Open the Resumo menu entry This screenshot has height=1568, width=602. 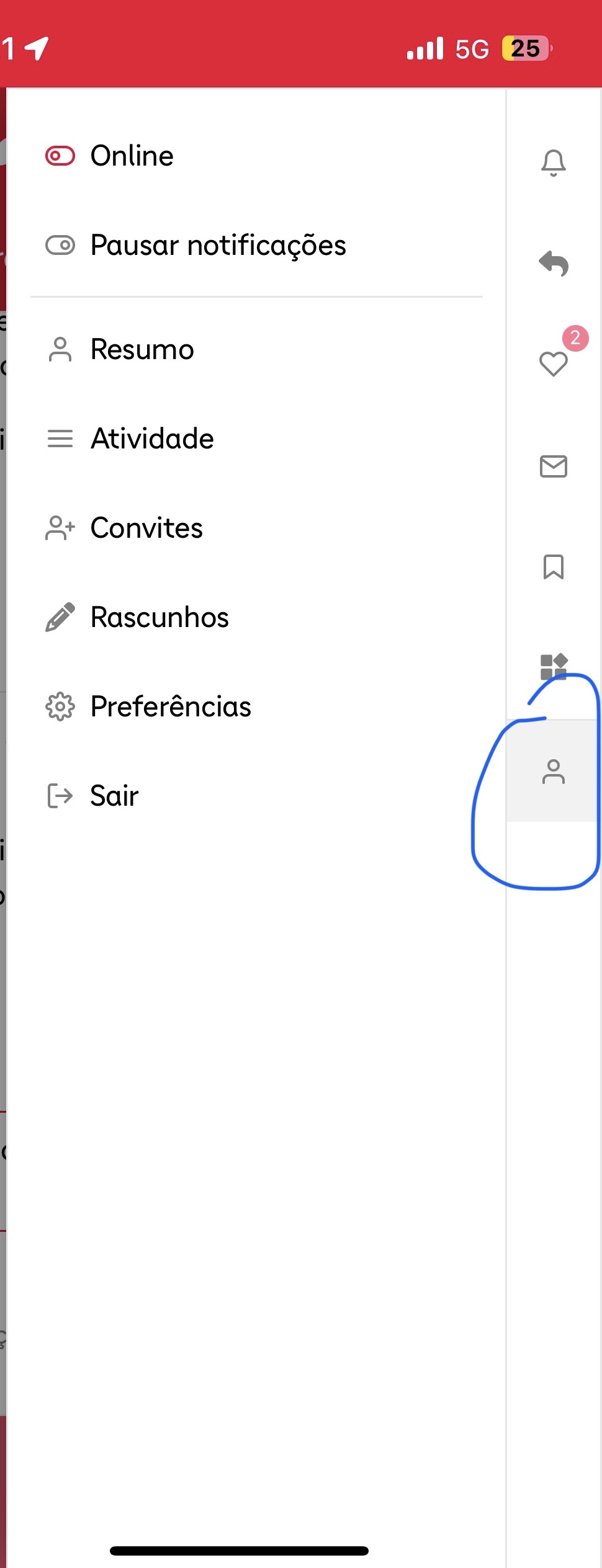256,349
